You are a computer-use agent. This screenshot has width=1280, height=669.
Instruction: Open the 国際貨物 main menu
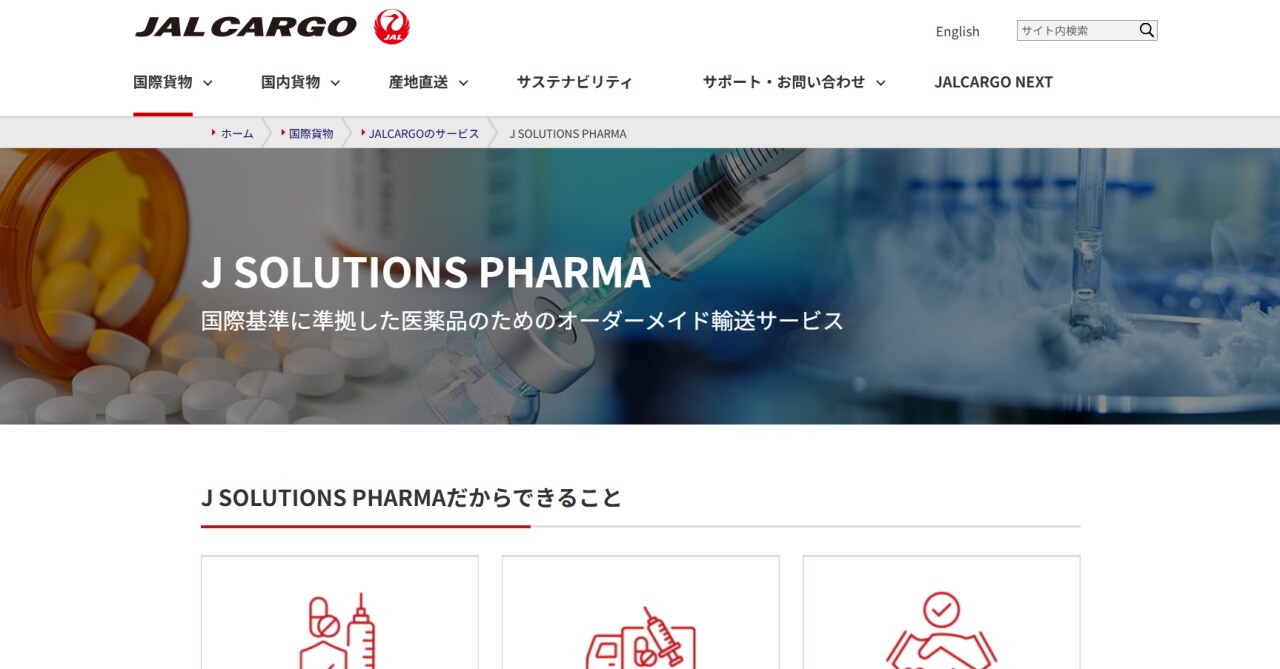[163, 82]
